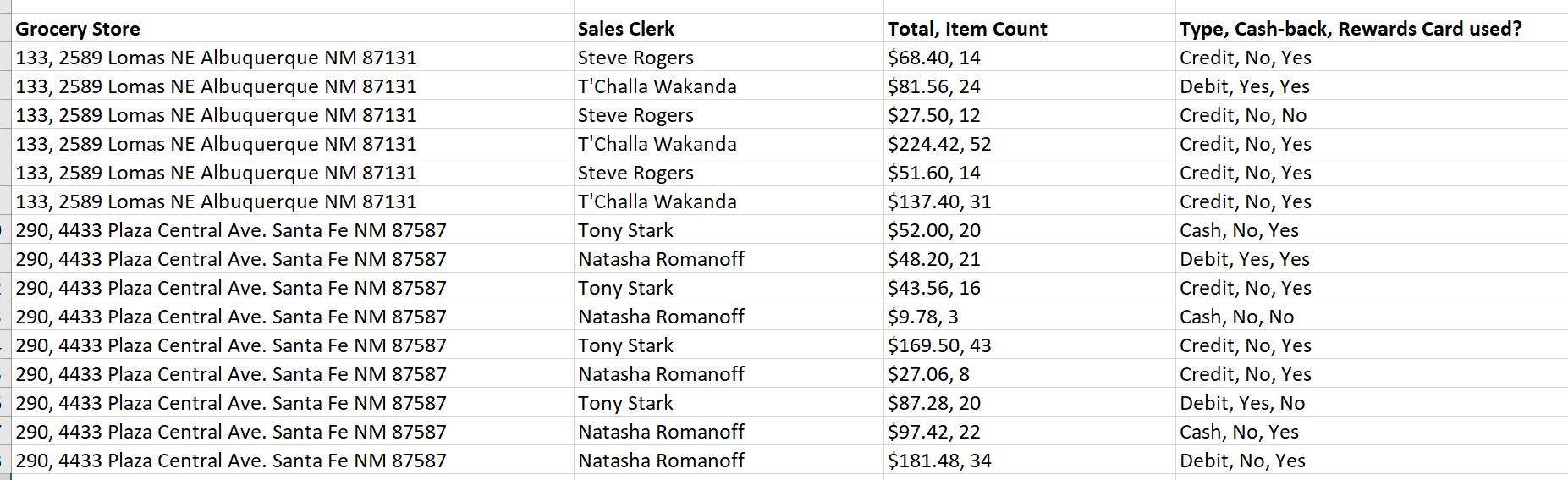
Task: Select the cell reading Debit, No, Yes
Action: 1372,460
